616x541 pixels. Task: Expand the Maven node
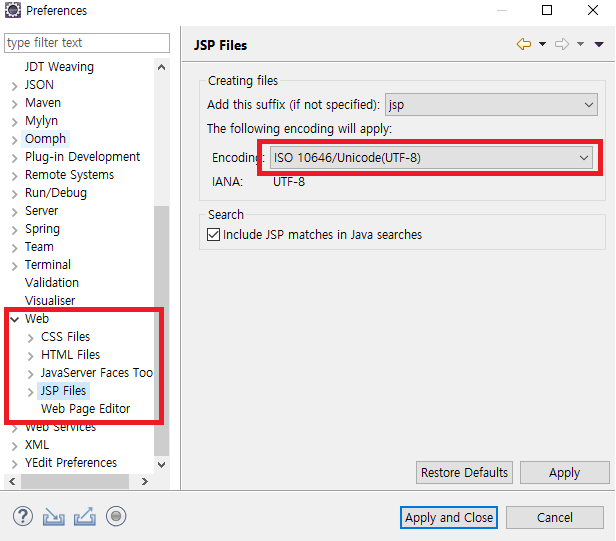click(x=15, y=104)
